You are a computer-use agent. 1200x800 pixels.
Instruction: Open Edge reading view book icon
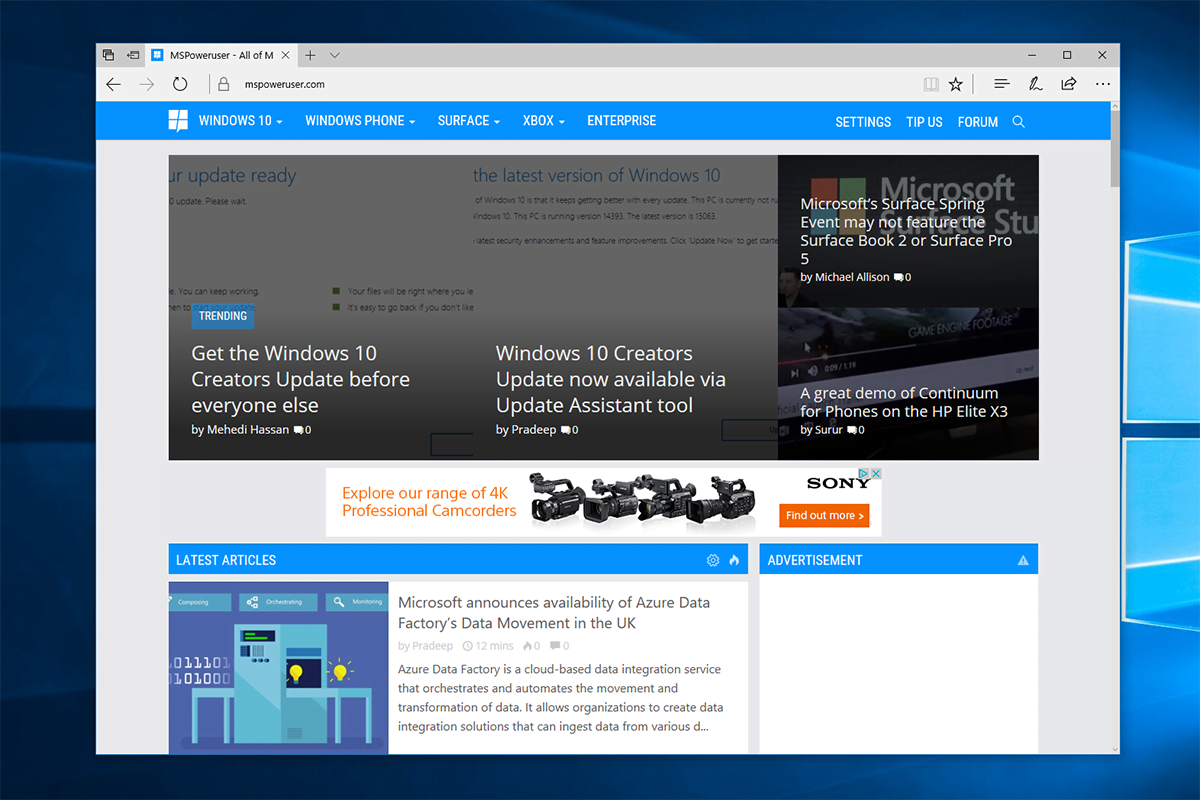pyautogui.click(x=931, y=85)
